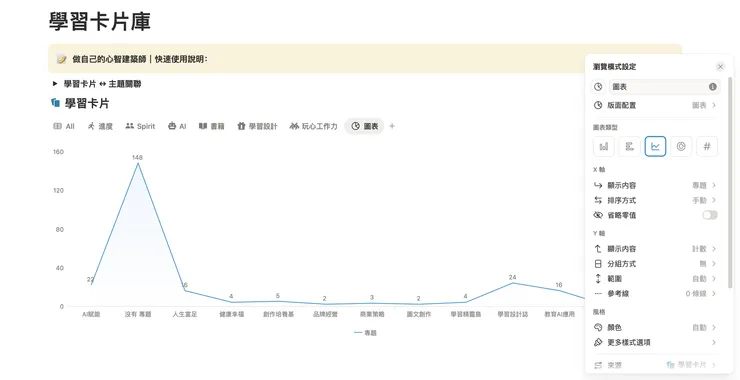
Task: Click the view icon next to the name field
Action: click(x=598, y=87)
